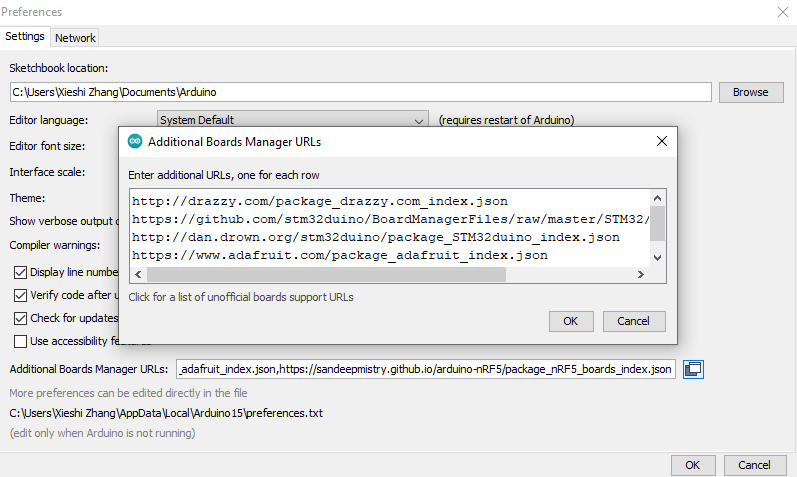The width and height of the screenshot is (797, 477).
Task: Open the Editor language dropdown
Action: click(x=293, y=120)
